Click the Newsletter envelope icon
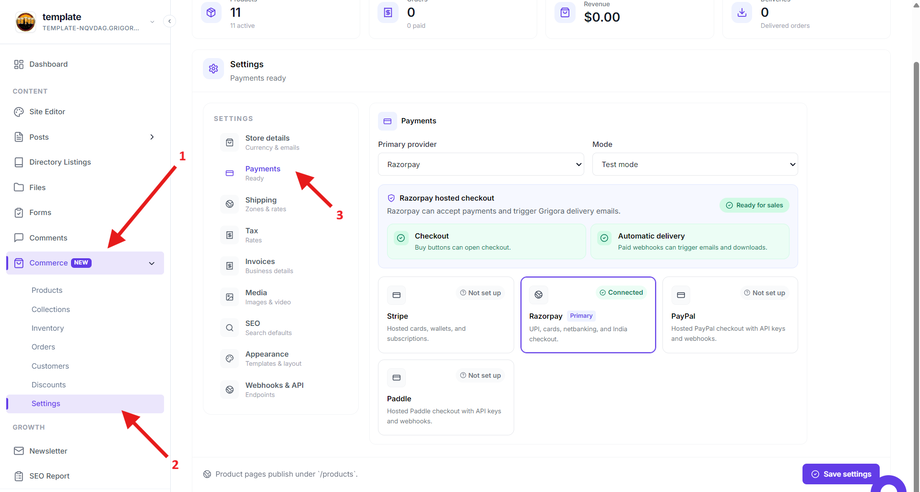 tap(19, 451)
